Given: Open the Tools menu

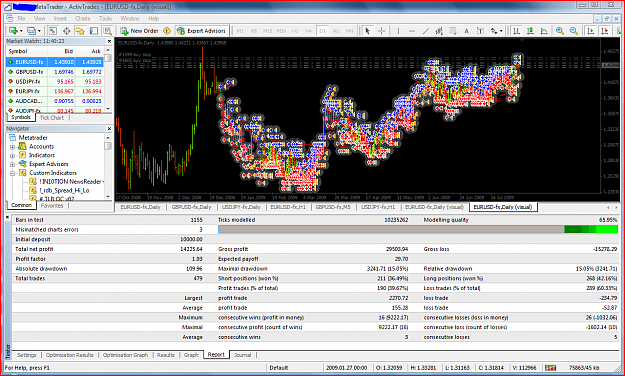Looking at the screenshot, I should 105,18.
